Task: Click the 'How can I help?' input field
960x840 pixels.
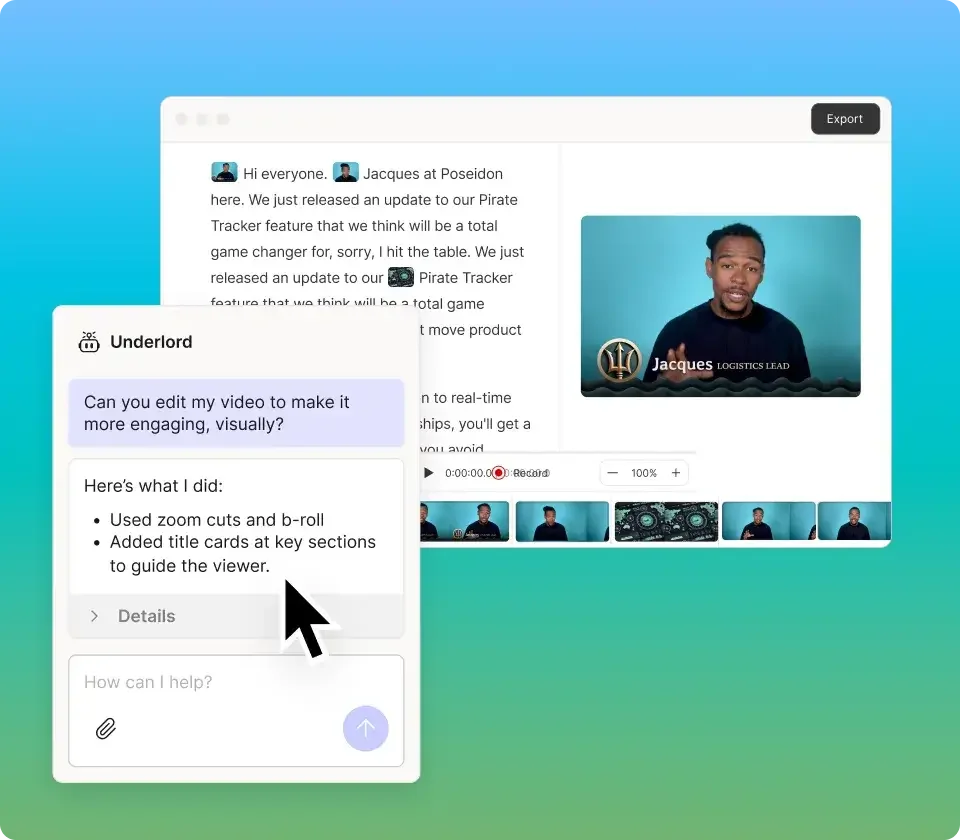Action: tap(236, 683)
